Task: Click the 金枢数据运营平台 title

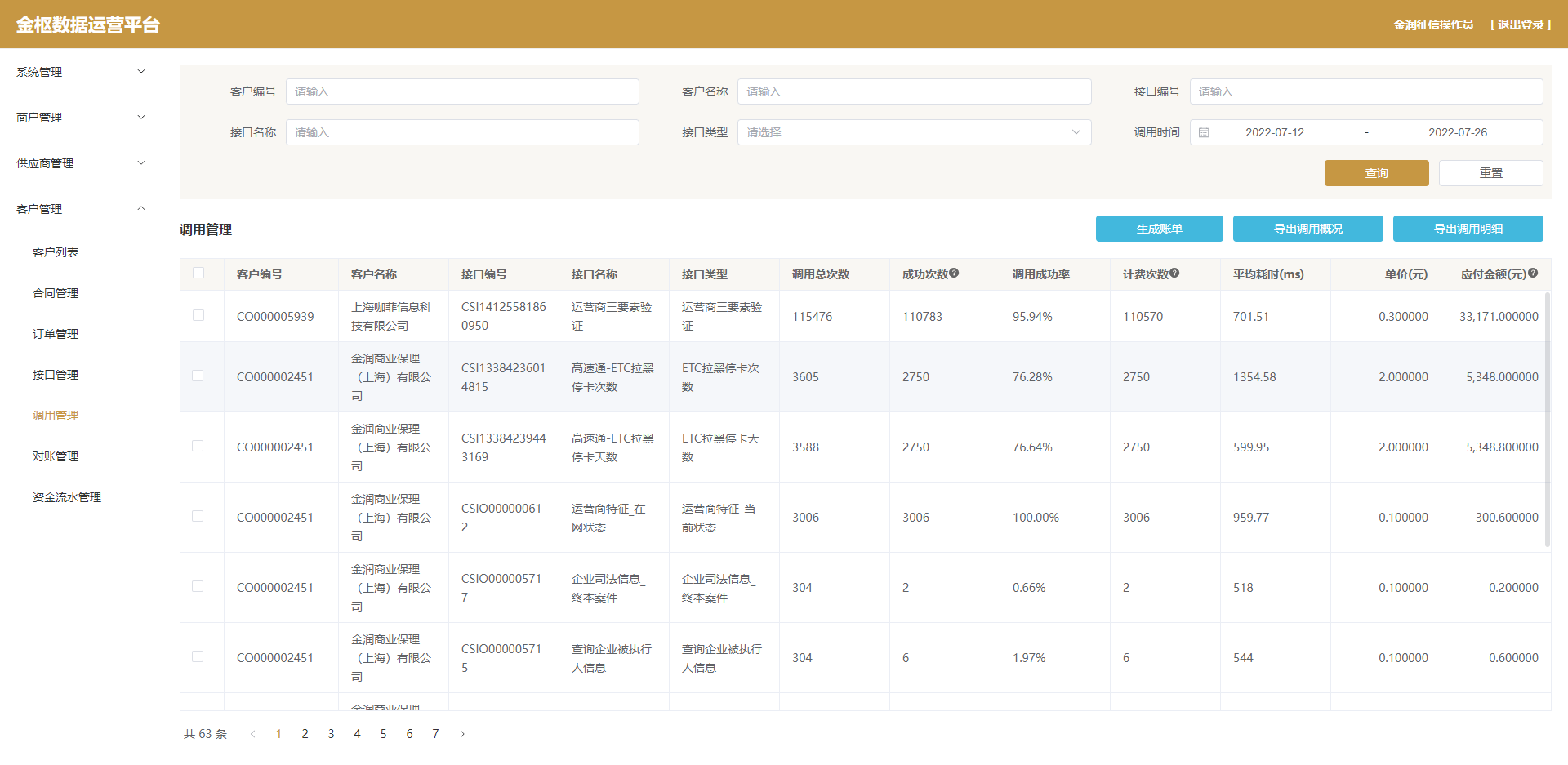Action: pyautogui.click(x=88, y=24)
